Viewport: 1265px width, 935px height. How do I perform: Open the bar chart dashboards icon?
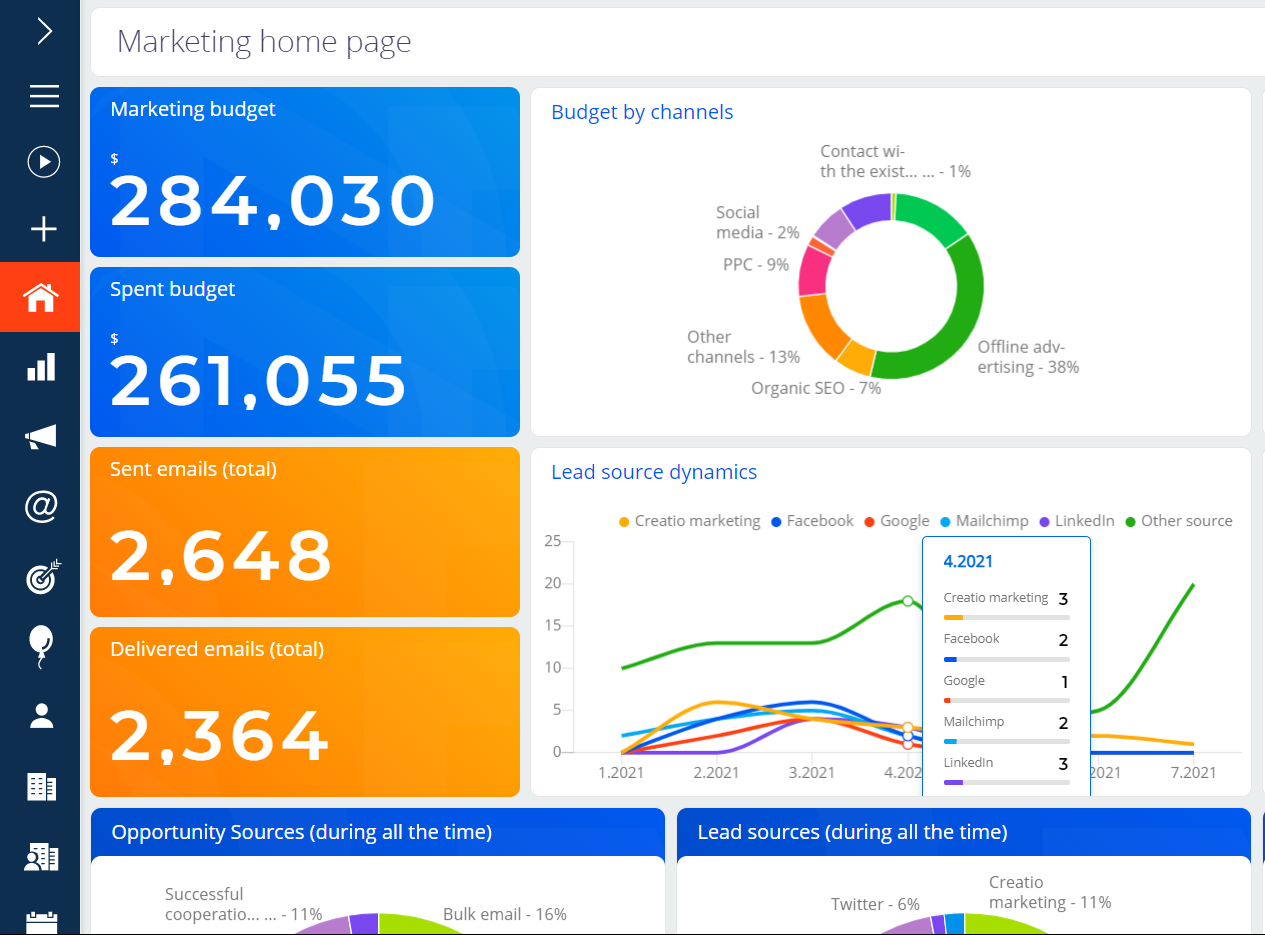41,367
